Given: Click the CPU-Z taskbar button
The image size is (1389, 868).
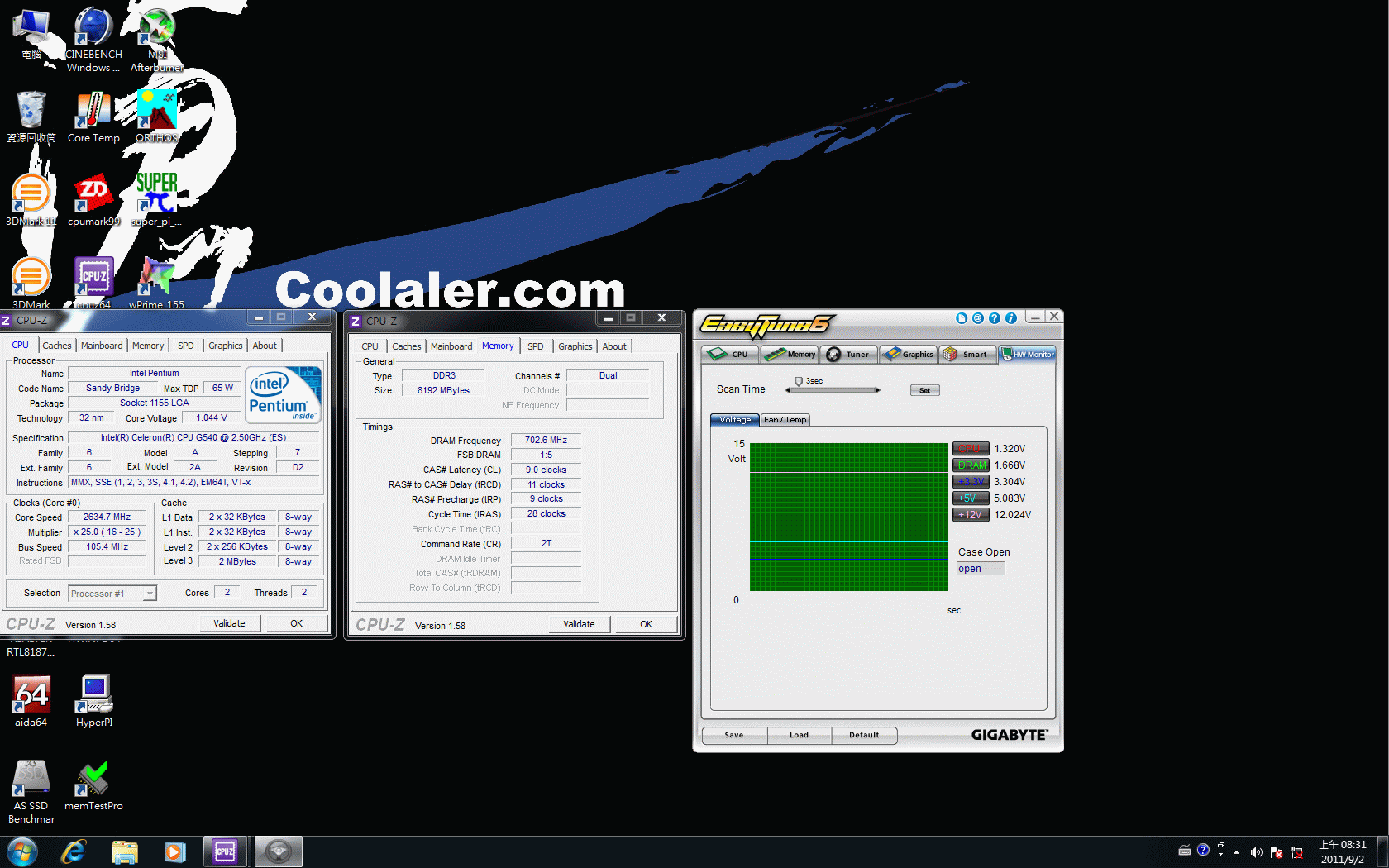Looking at the screenshot, I should [226, 851].
